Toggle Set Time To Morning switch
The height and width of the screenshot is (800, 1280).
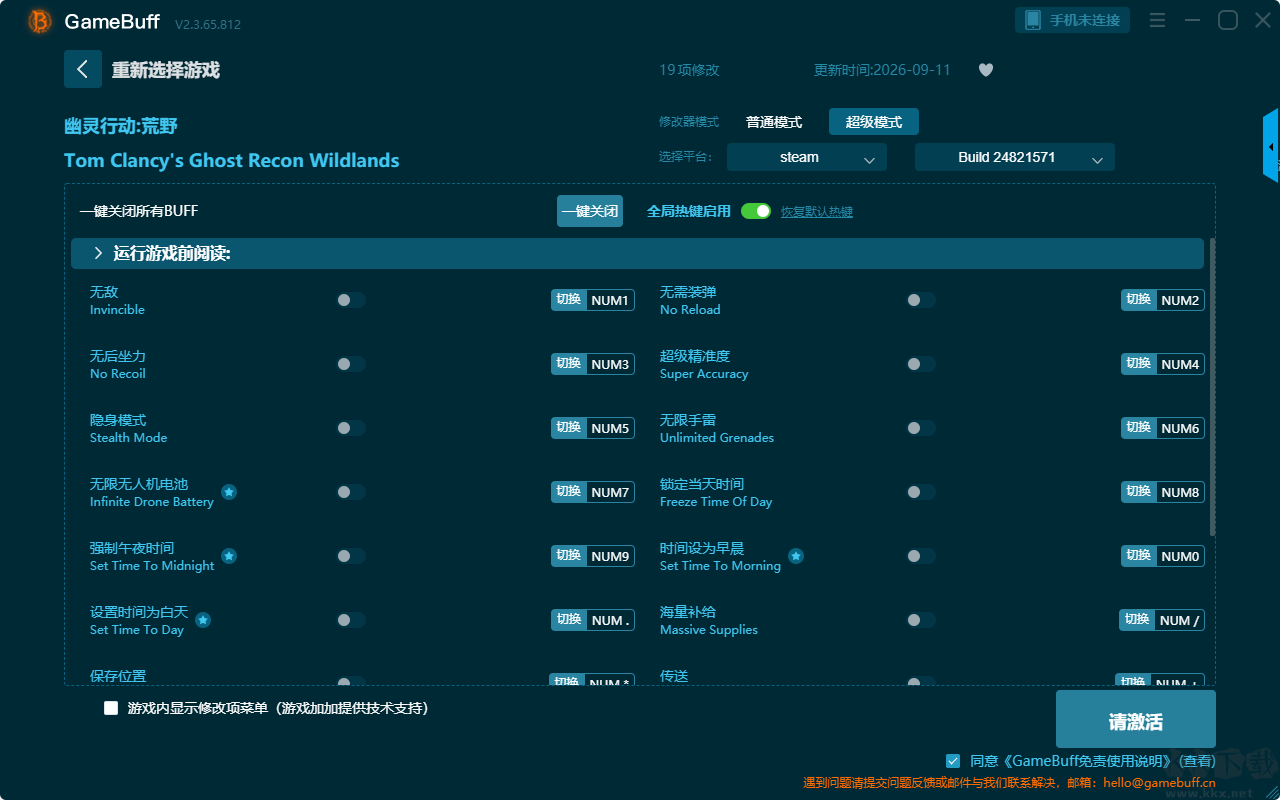(x=921, y=556)
